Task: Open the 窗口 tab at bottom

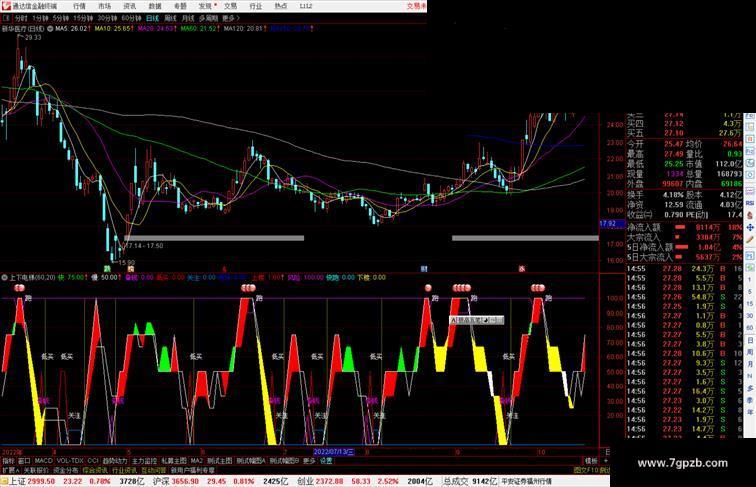Action: [24, 461]
